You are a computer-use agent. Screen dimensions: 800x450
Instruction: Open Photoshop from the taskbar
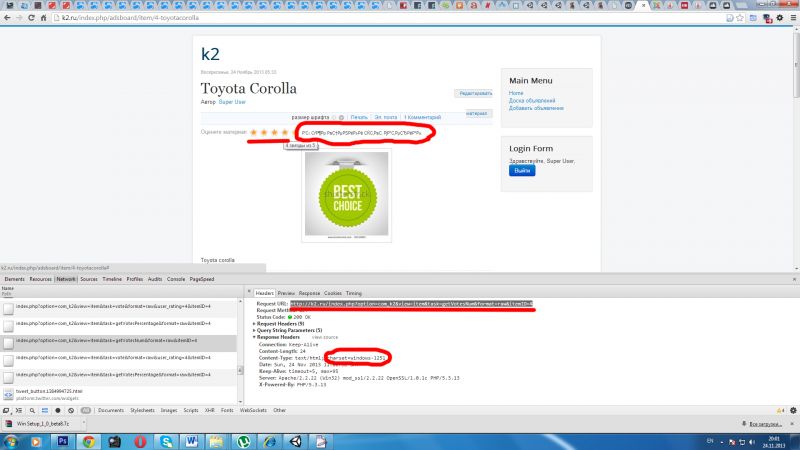pos(63,441)
